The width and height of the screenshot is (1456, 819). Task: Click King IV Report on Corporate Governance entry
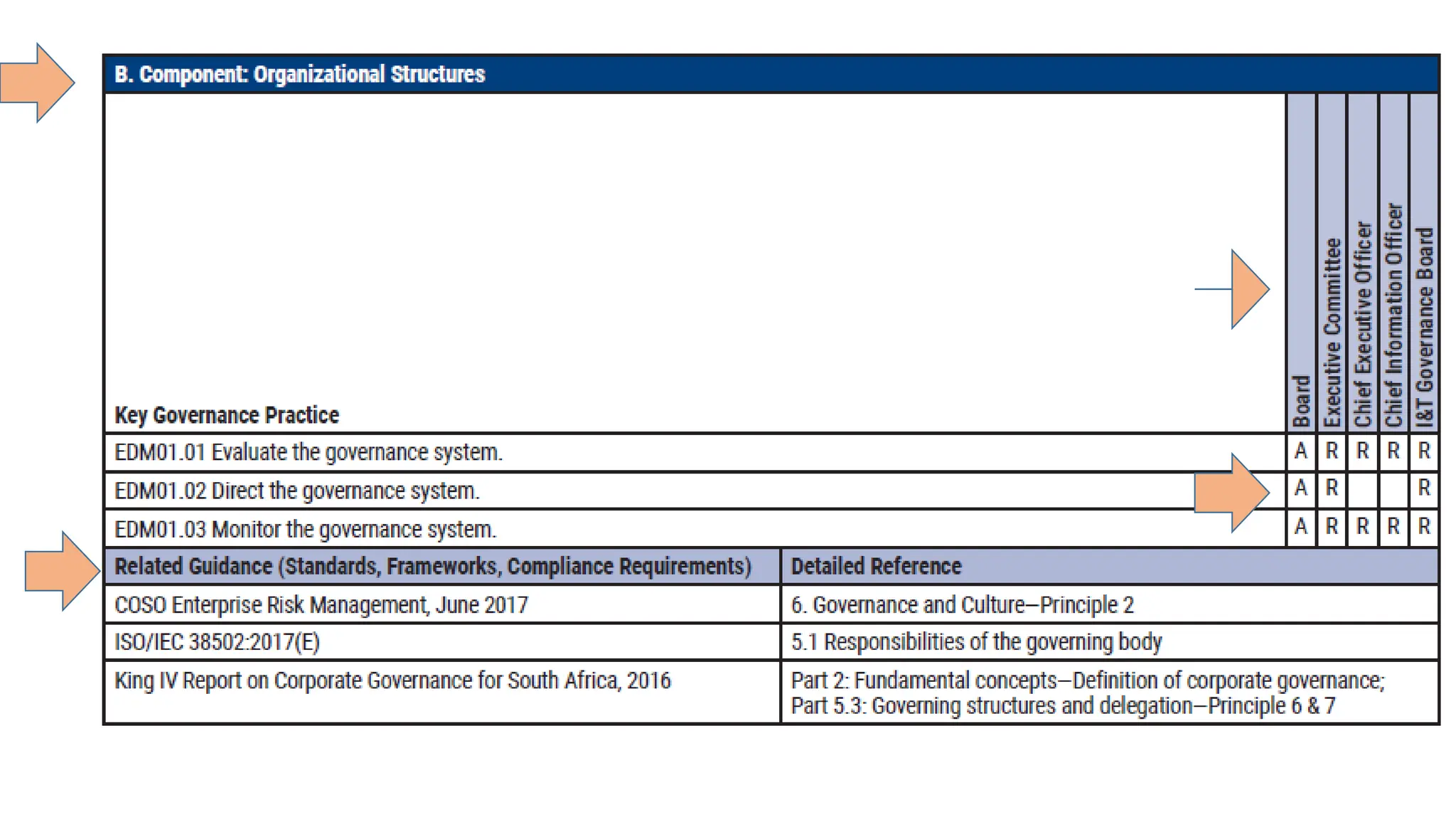[392, 681]
